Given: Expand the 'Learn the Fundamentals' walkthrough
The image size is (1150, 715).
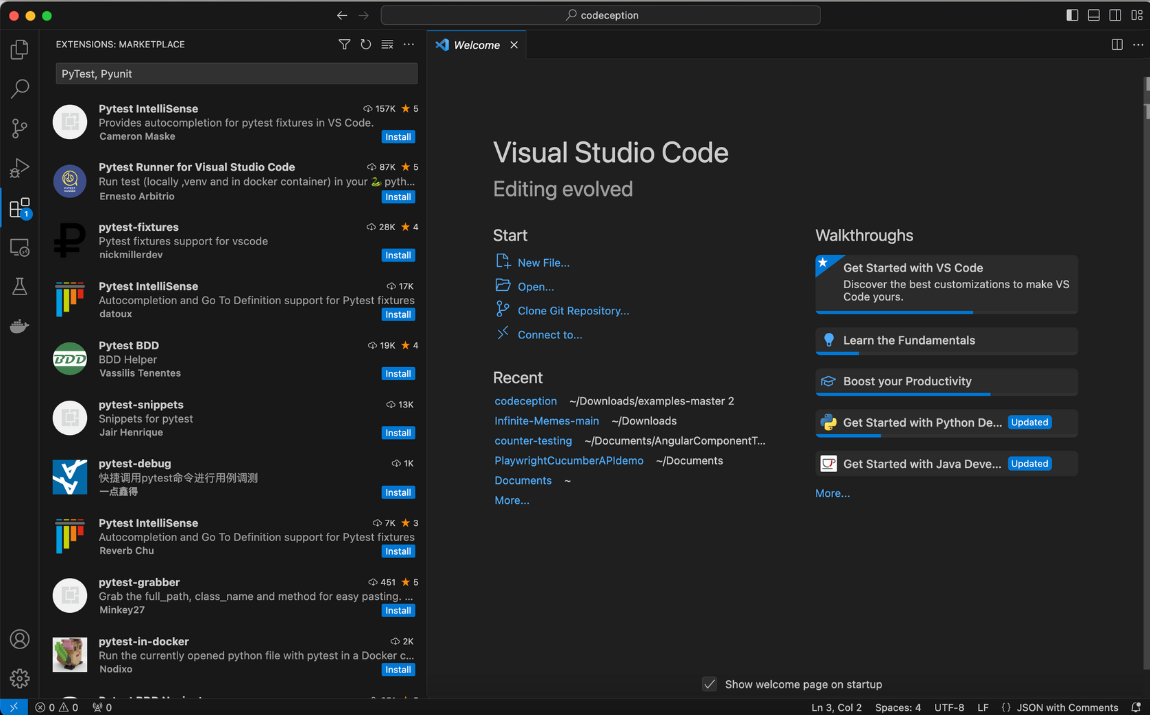Looking at the screenshot, I should click(x=946, y=341).
